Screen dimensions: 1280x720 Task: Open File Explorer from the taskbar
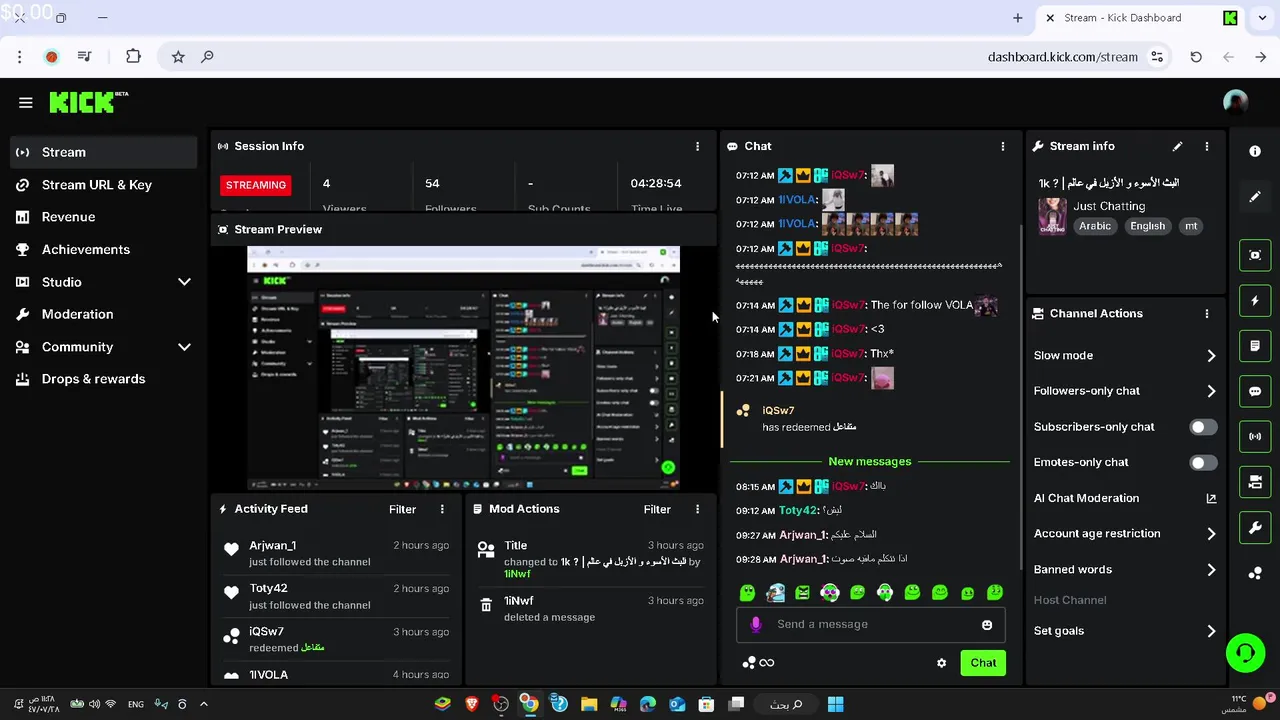click(x=589, y=704)
